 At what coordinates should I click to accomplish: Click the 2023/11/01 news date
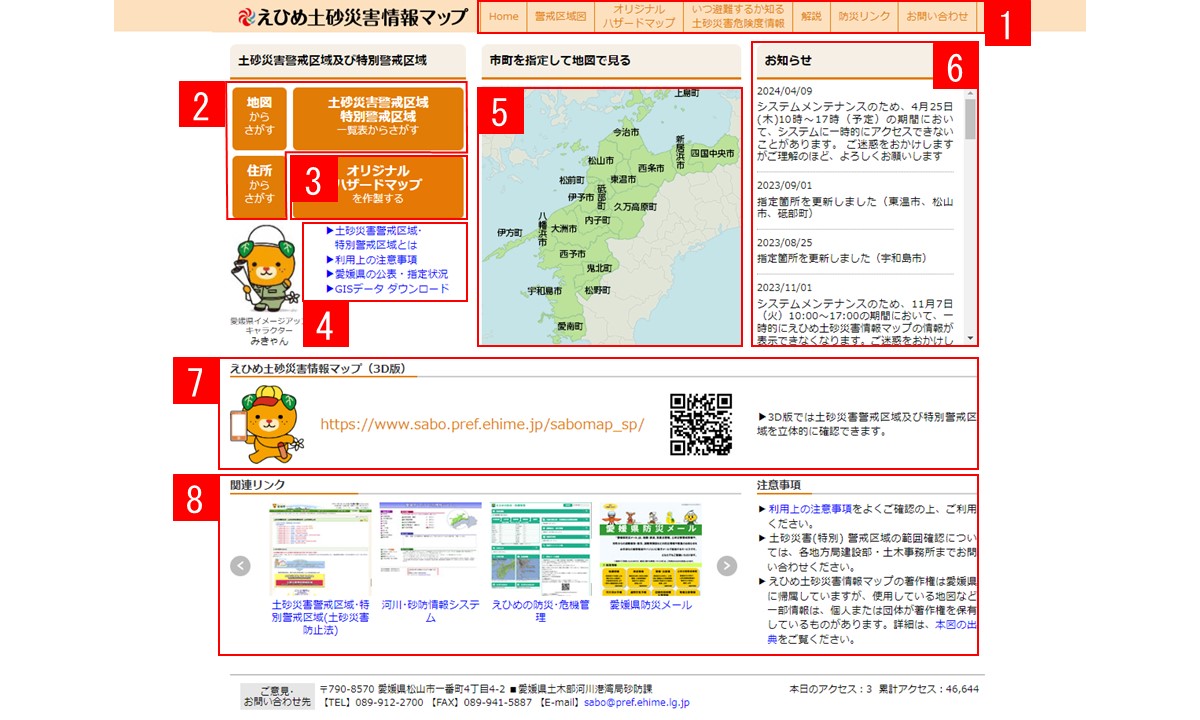(785, 286)
